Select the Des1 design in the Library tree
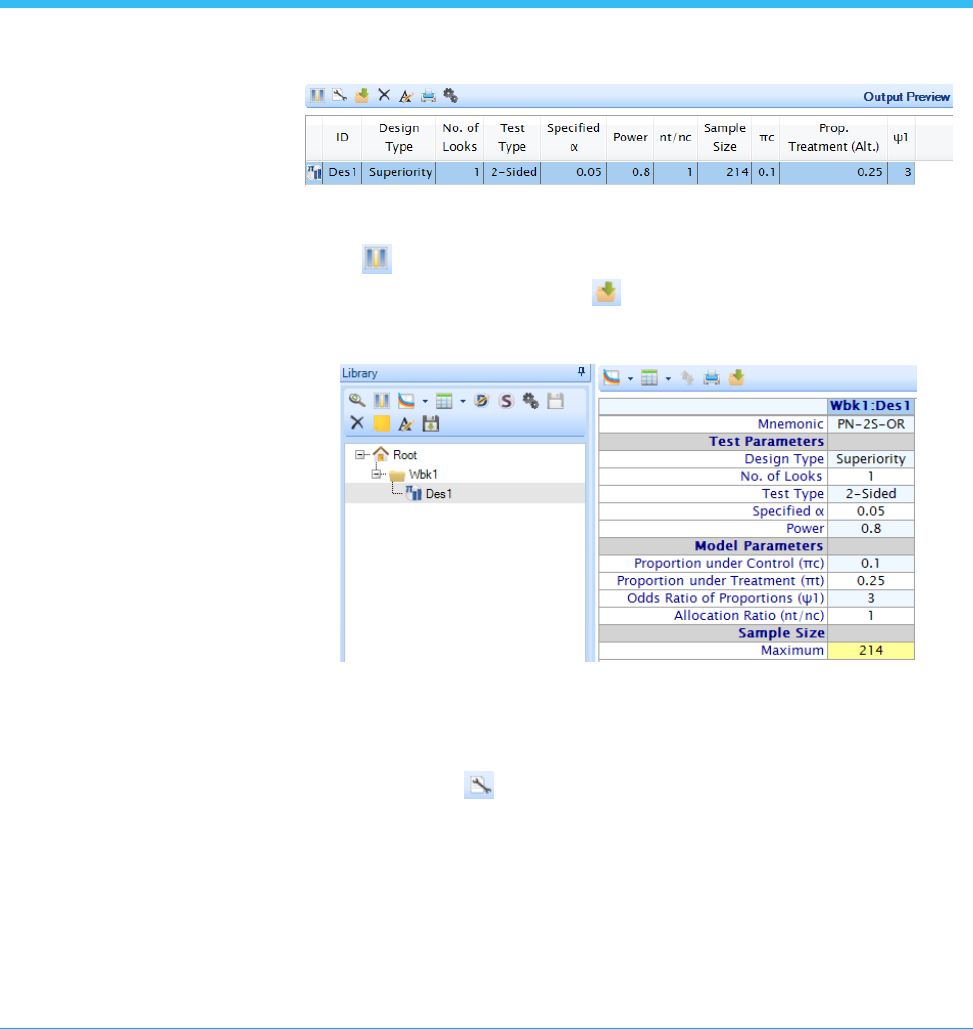The width and height of the screenshot is (973, 1029). 438,494
